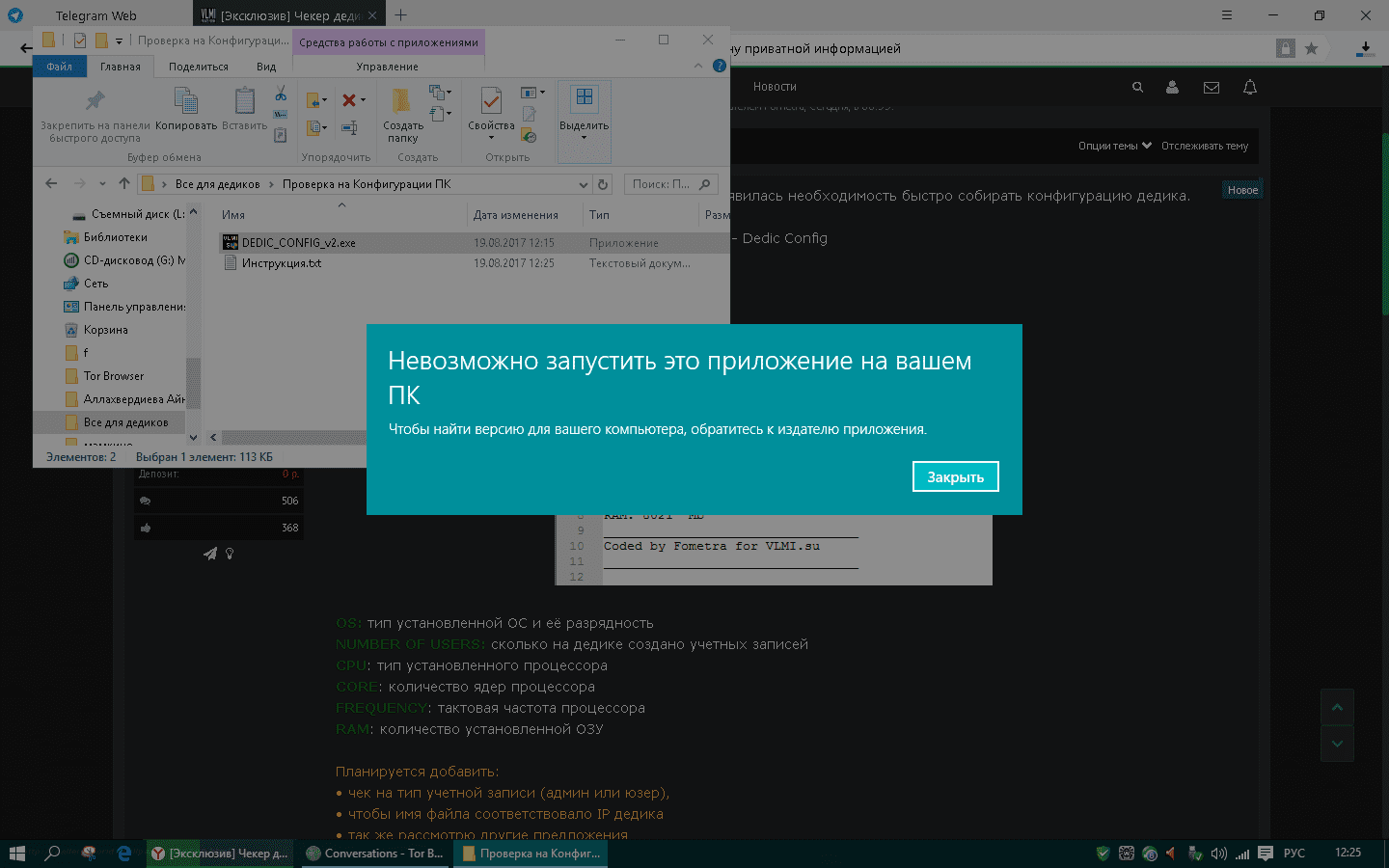Screen dimensions: 1389x868
Task: Select the Инструкция.txt file
Action: (x=281, y=263)
